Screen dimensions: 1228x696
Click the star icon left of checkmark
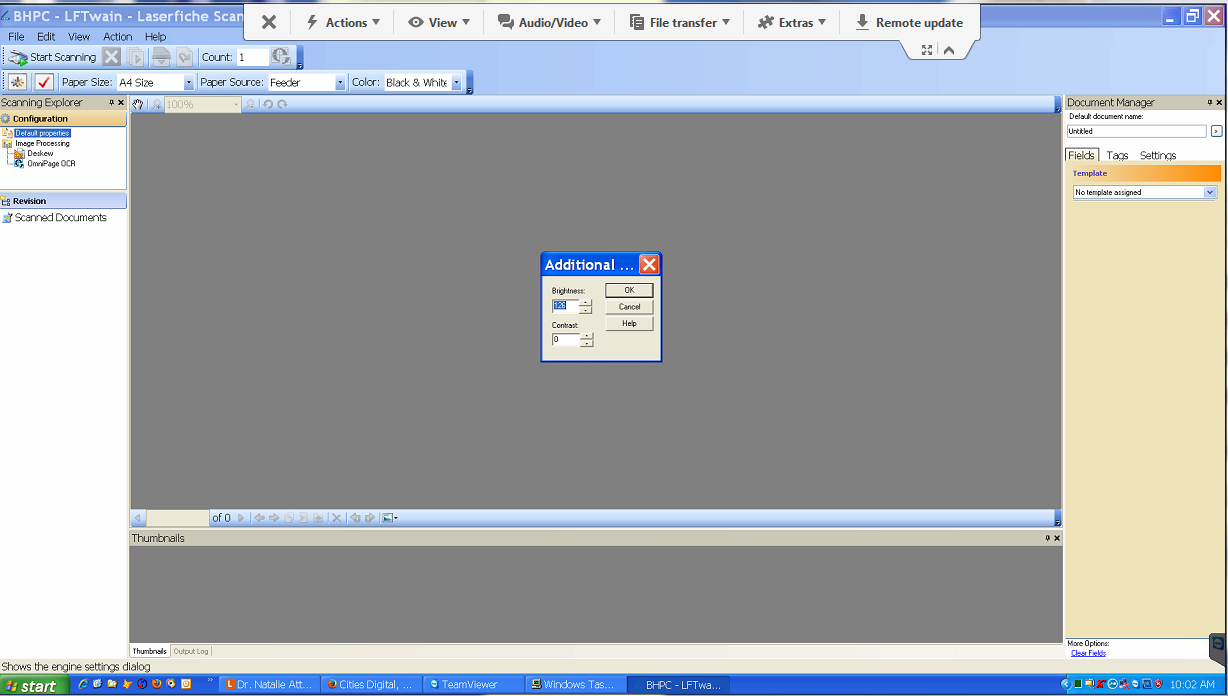(x=17, y=83)
